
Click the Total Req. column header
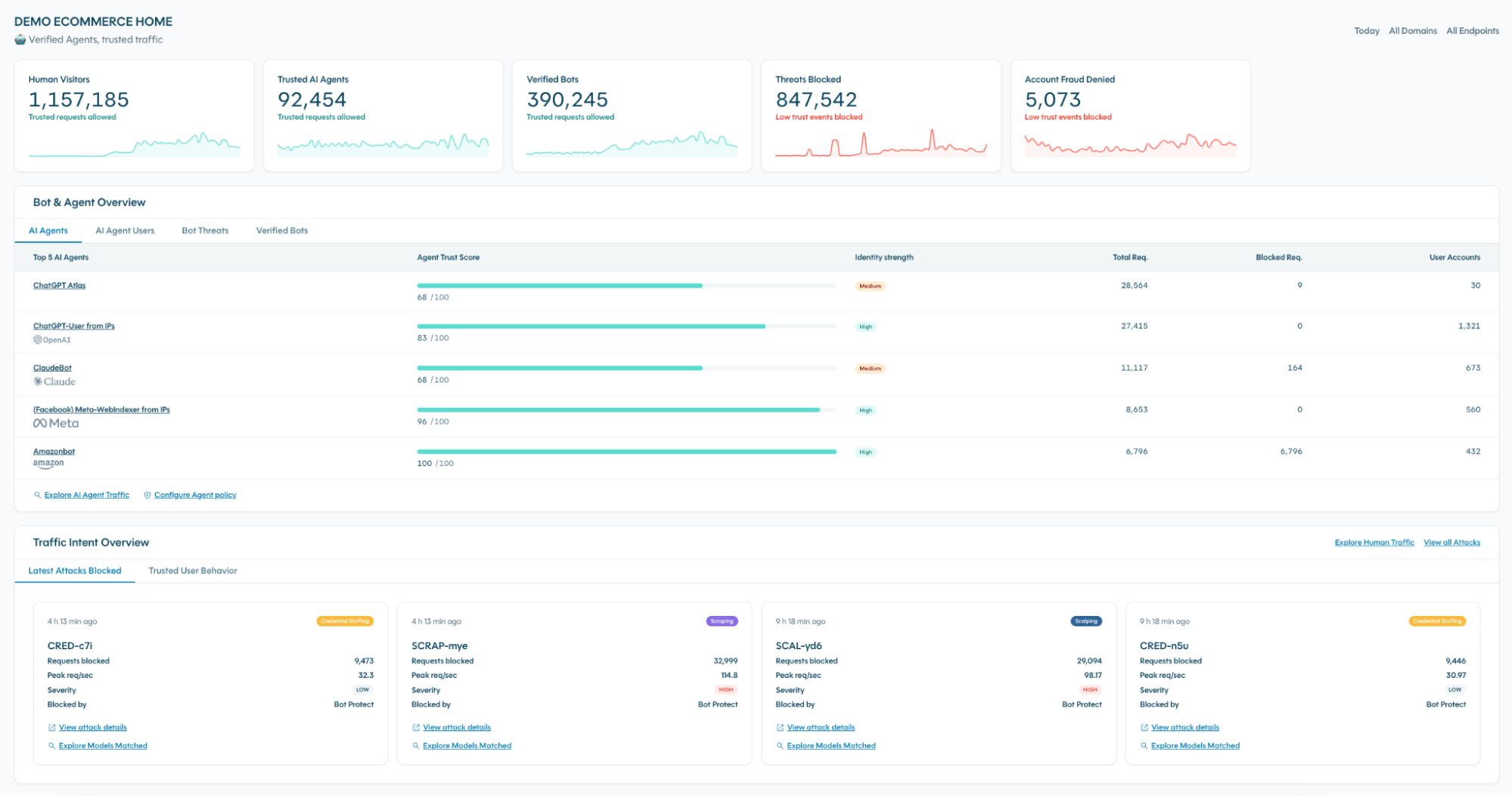tap(1130, 257)
